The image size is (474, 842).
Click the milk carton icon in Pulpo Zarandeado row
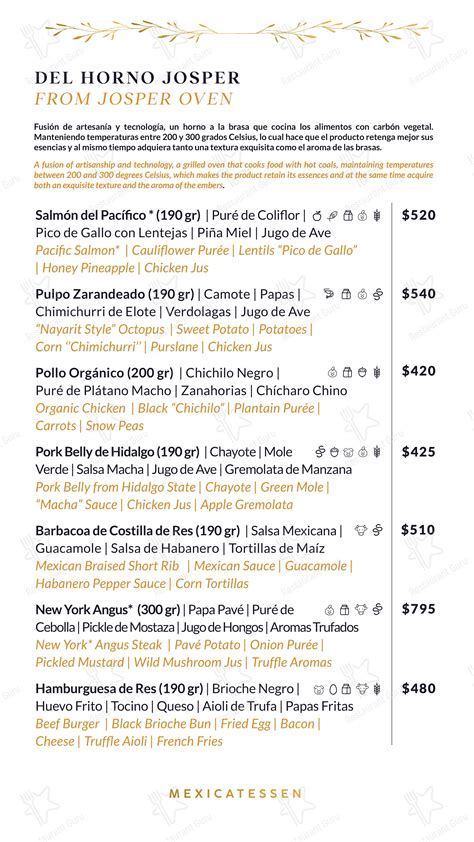point(346,294)
